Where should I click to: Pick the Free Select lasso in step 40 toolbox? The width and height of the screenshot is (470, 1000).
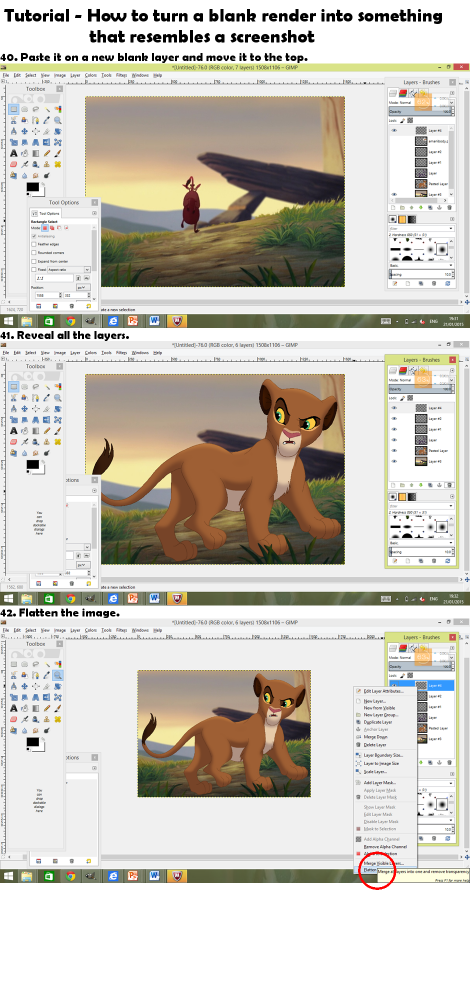(36, 109)
